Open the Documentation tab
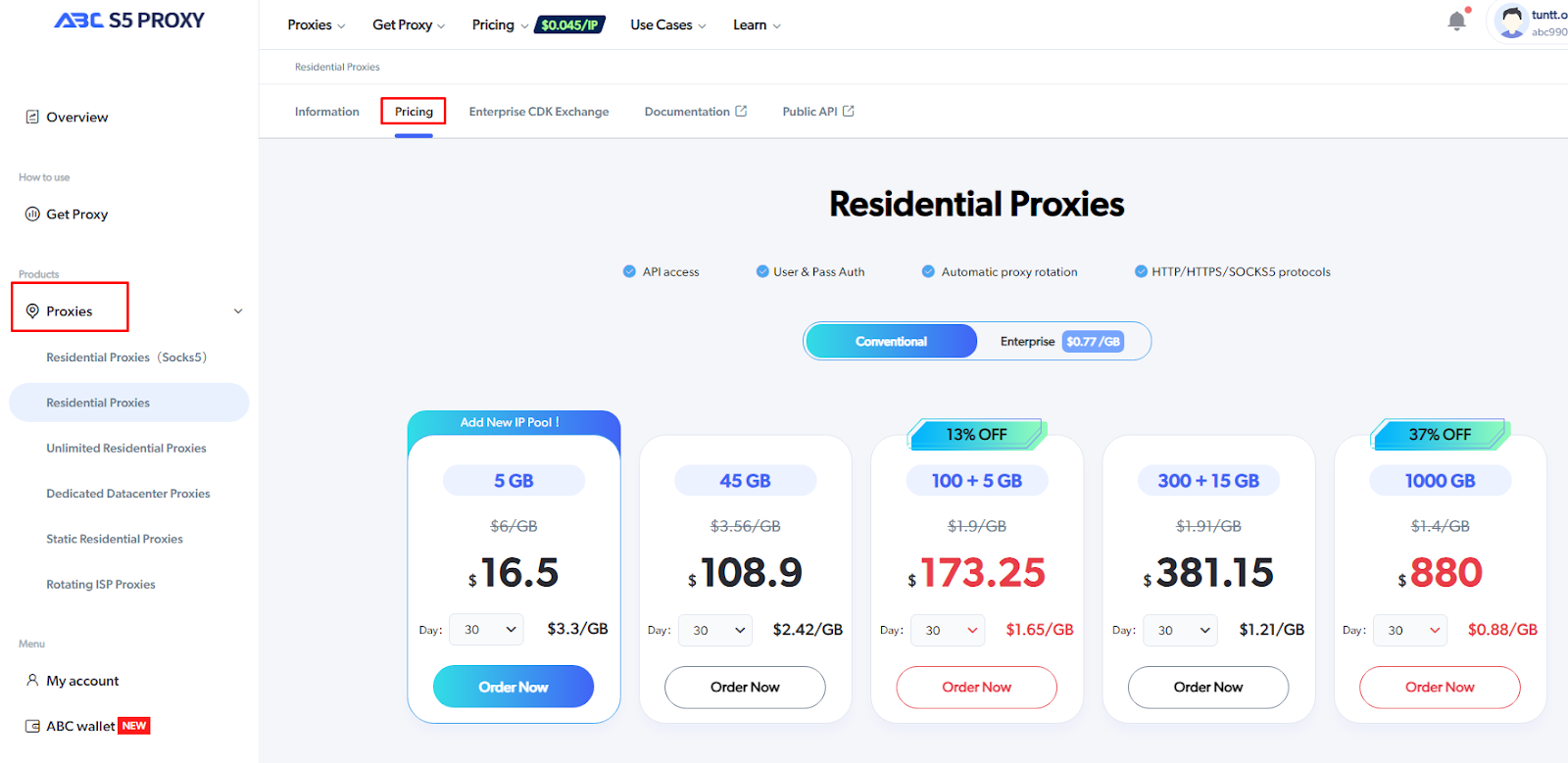 [x=695, y=112]
